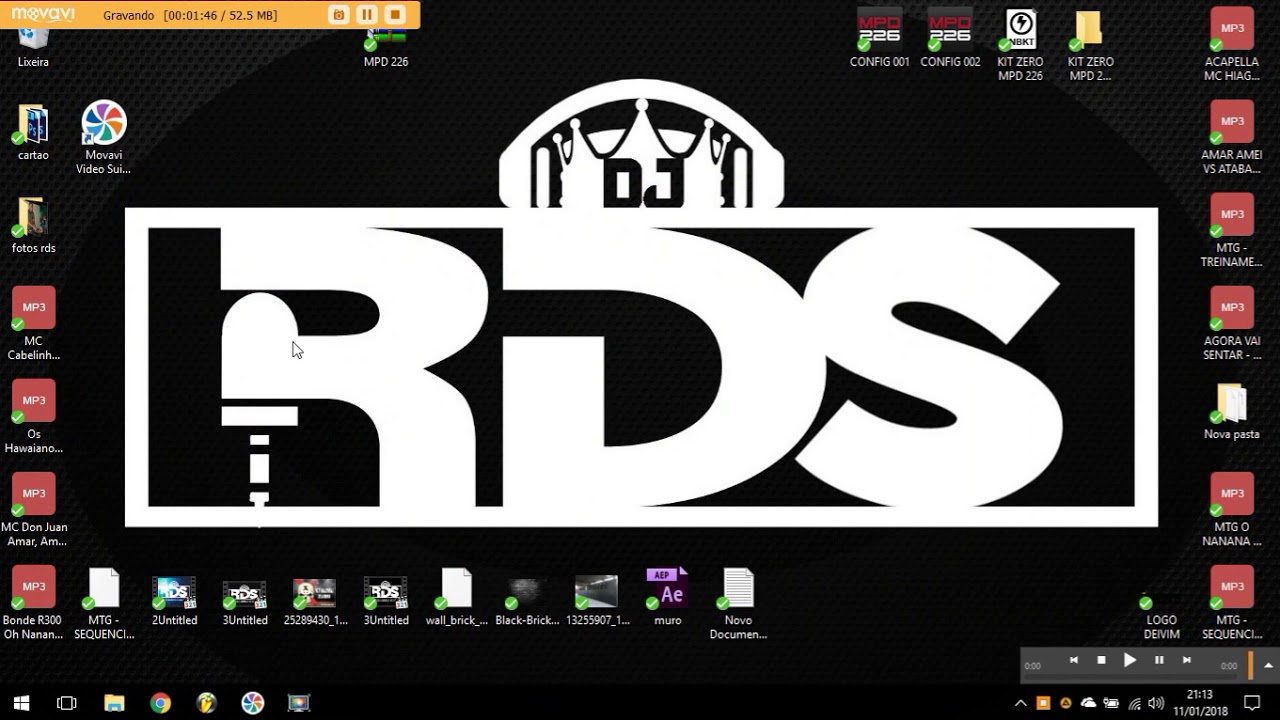Show hidden system tray icons
Image resolution: width=1280 pixels, height=720 pixels.
1021,703
